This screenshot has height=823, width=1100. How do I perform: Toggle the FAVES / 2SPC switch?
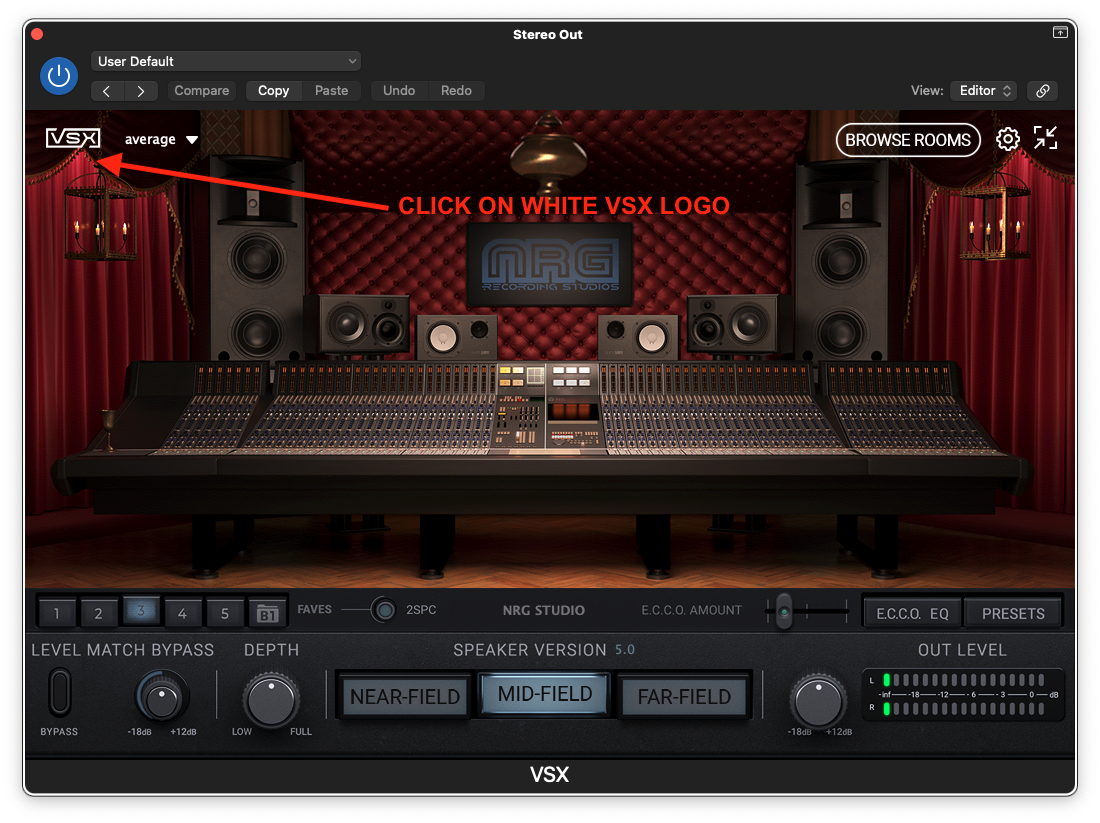point(383,610)
